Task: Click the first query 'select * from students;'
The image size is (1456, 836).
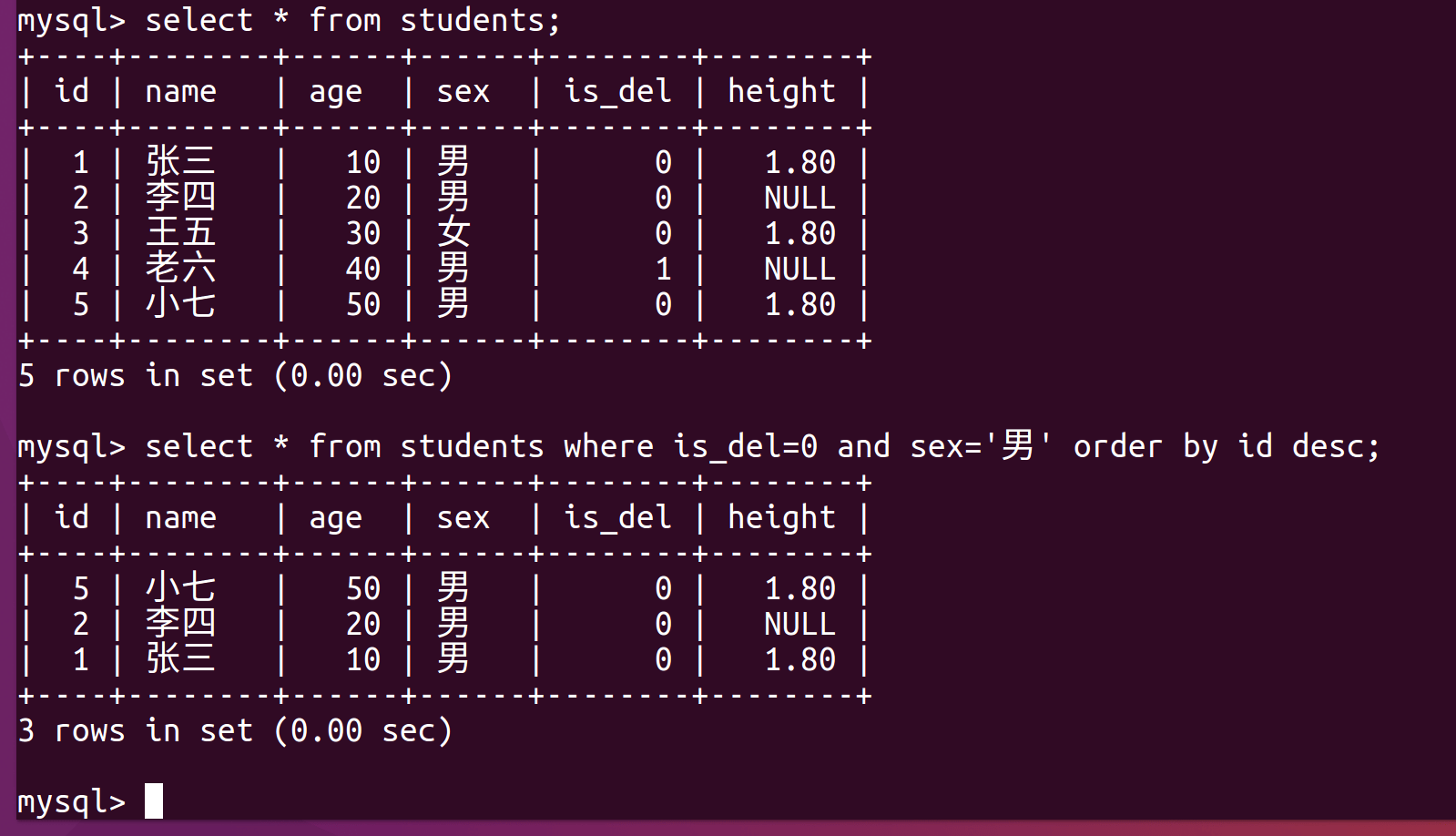Action: click(x=353, y=20)
